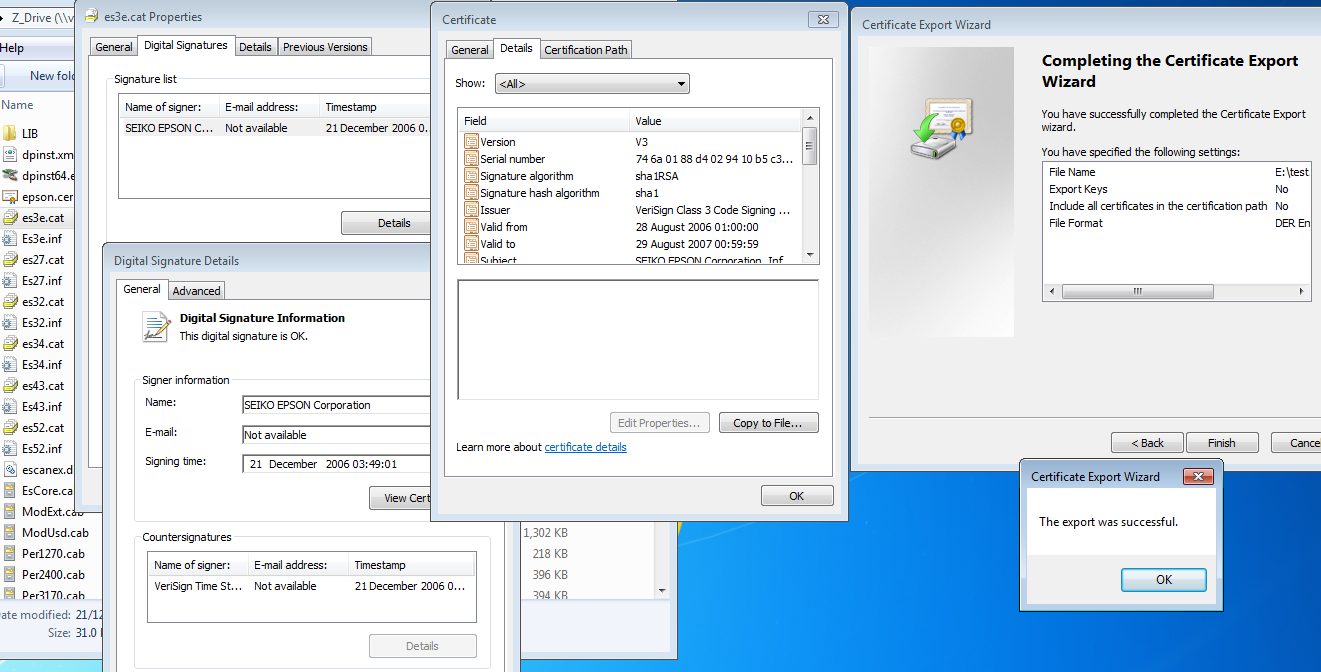Open Details tab in es3e.cat Properties
The height and width of the screenshot is (672, 1321).
pos(255,47)
